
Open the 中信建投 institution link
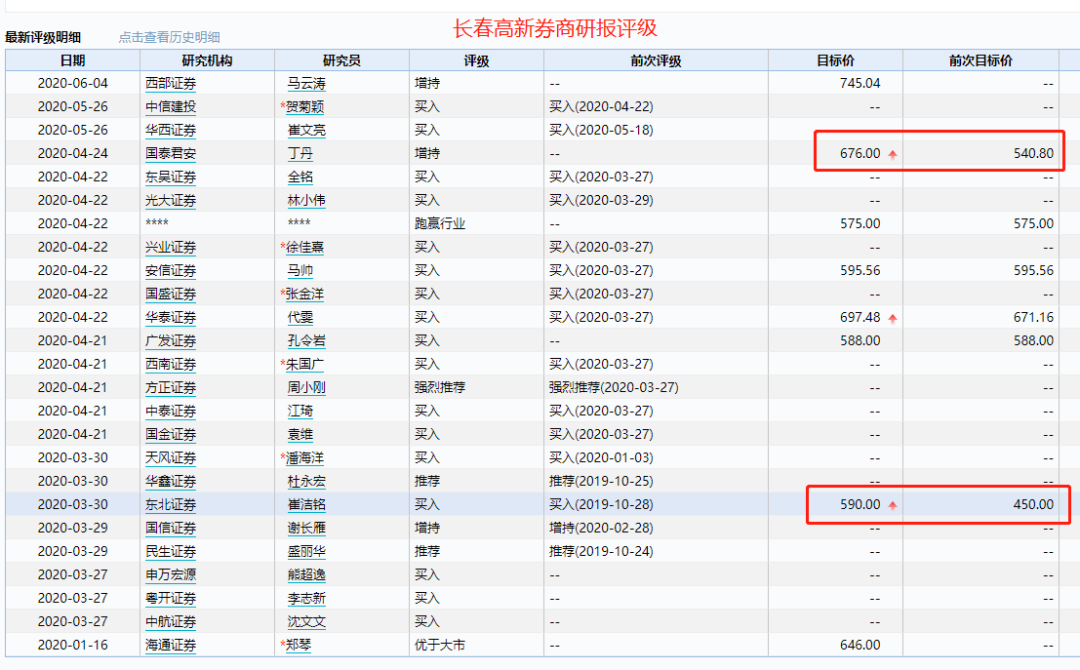click(x=171, y=107)
